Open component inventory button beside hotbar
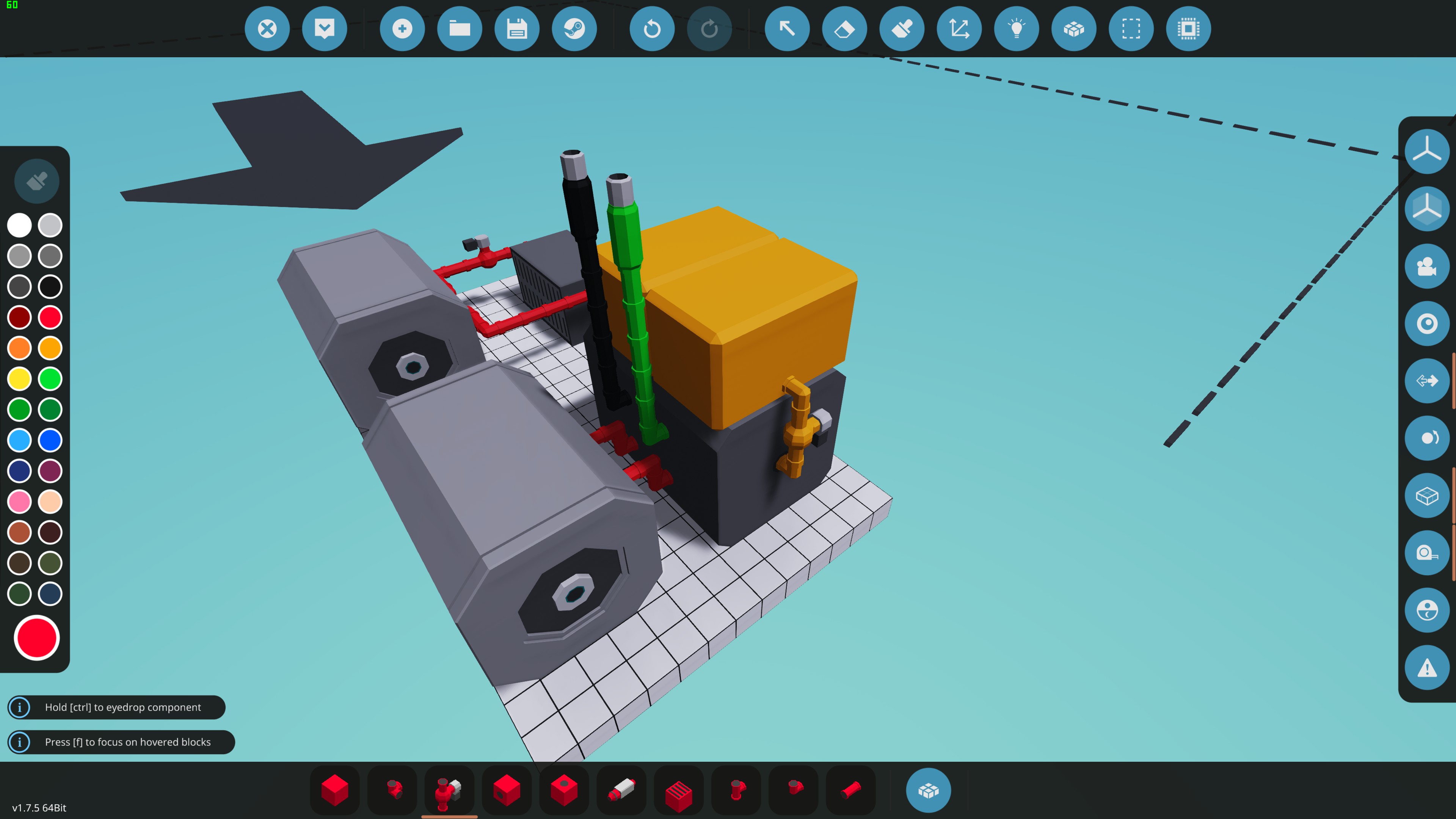The width and height of the screenshot is (1456, 819). coord(928,789)
